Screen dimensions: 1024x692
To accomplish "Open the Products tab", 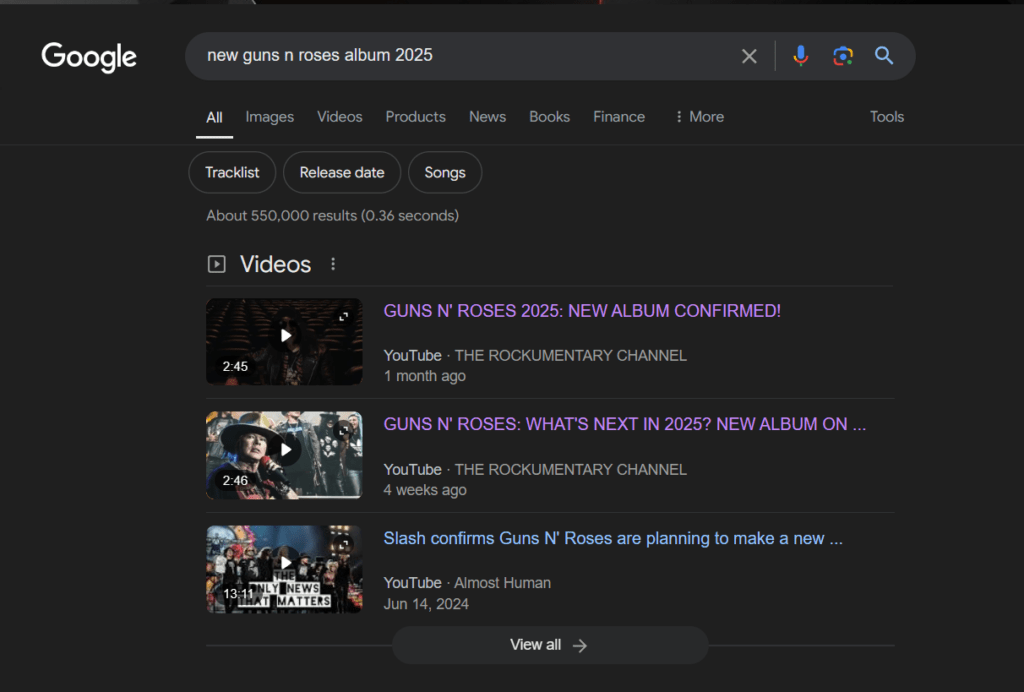I will (415, 117).
